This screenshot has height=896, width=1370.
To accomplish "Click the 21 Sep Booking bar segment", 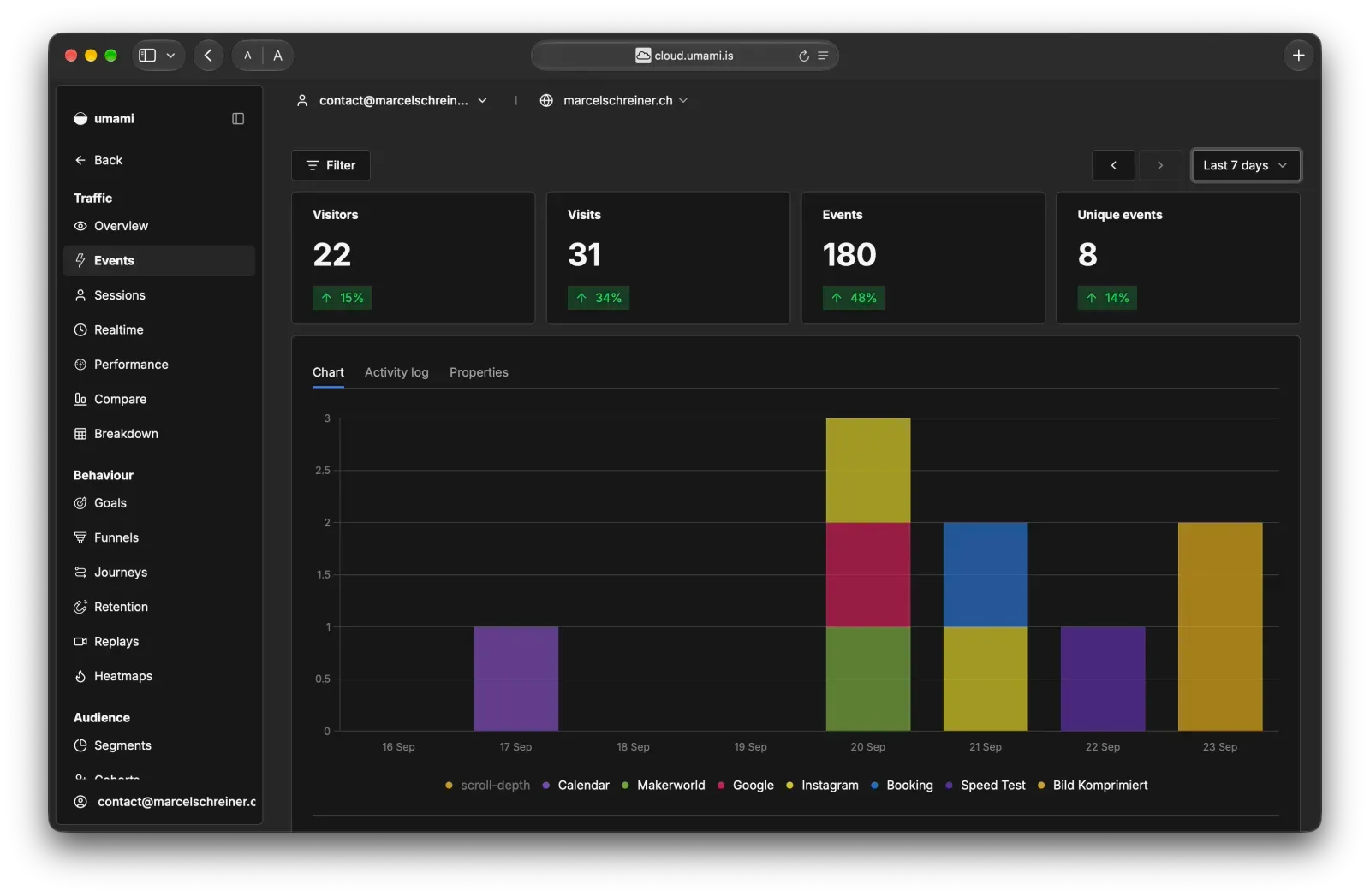I will pyautogui.click(x=985, y=574).
